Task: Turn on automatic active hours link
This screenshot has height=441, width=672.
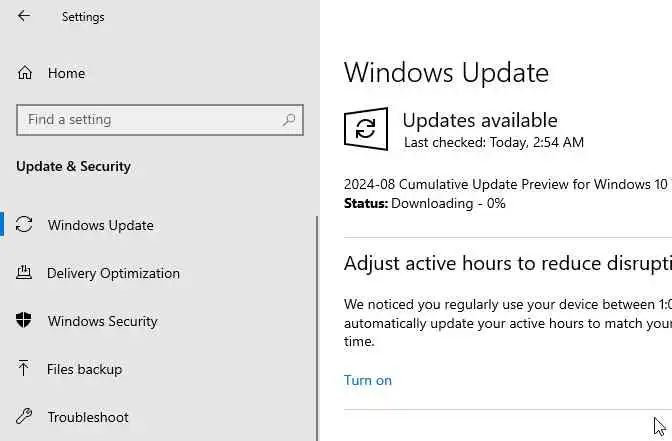Action: (x=367, y=380)
